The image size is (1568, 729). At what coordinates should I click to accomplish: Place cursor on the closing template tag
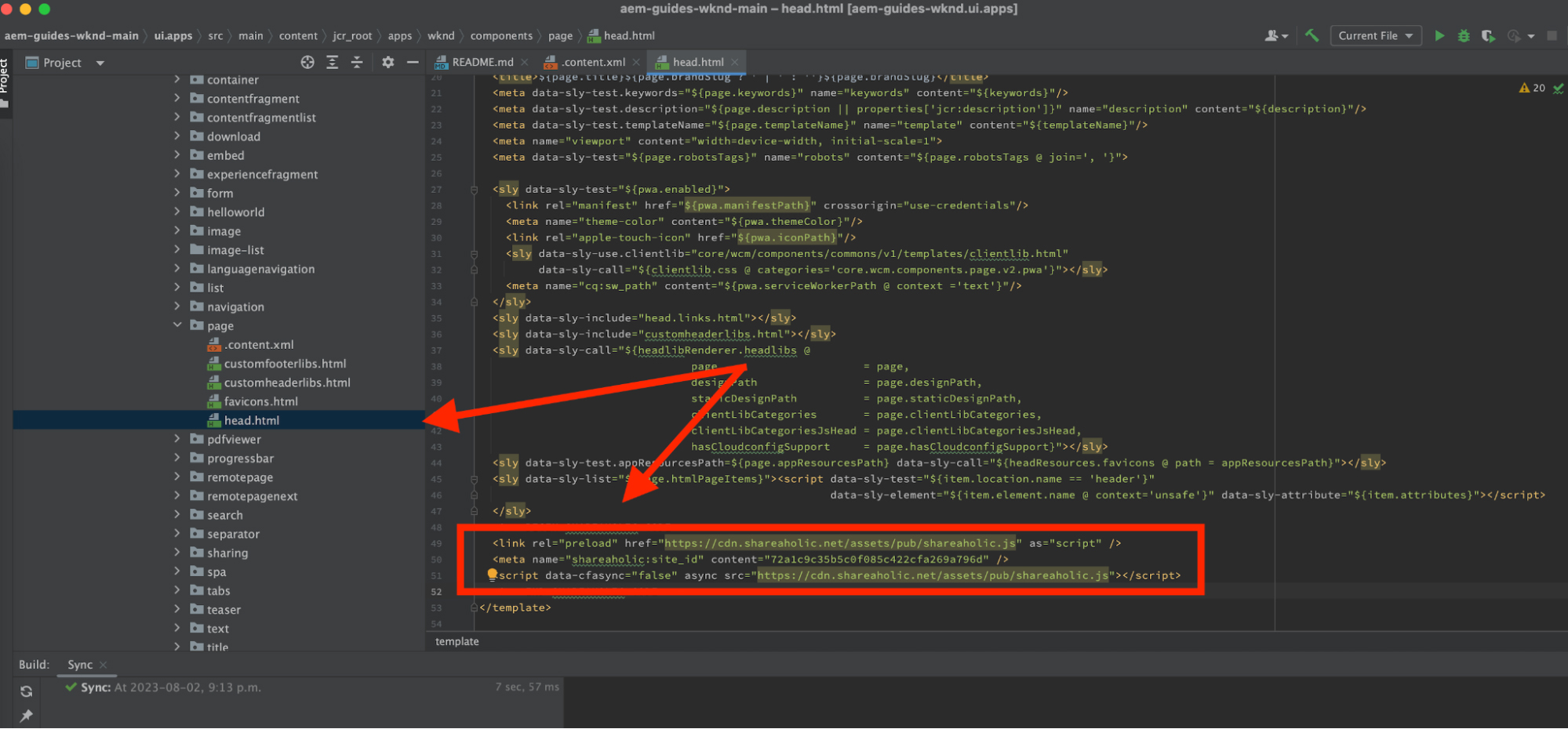point(515,607)
